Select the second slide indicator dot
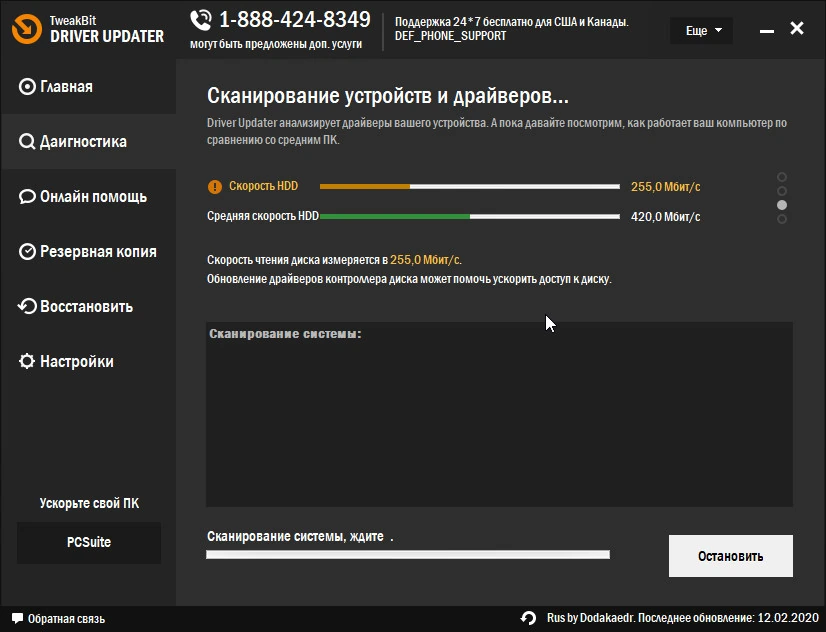Screen dimensions: 826x632 782,191
